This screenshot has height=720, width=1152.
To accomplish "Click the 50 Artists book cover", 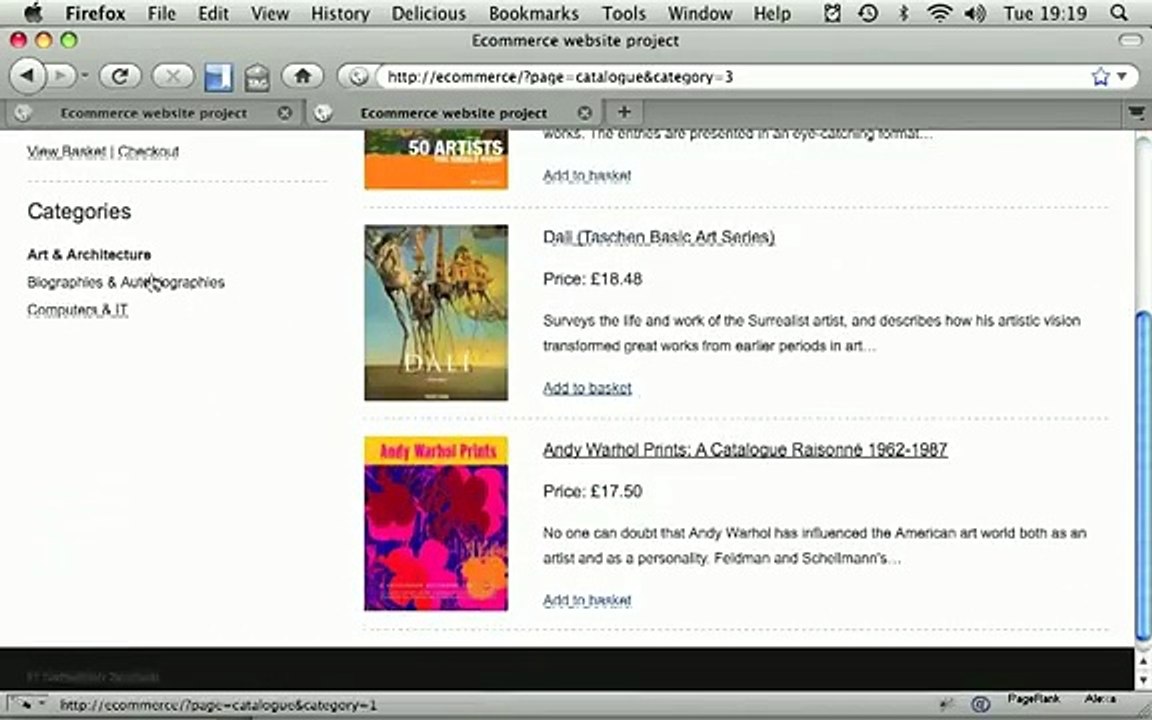I will pos(436,159).
